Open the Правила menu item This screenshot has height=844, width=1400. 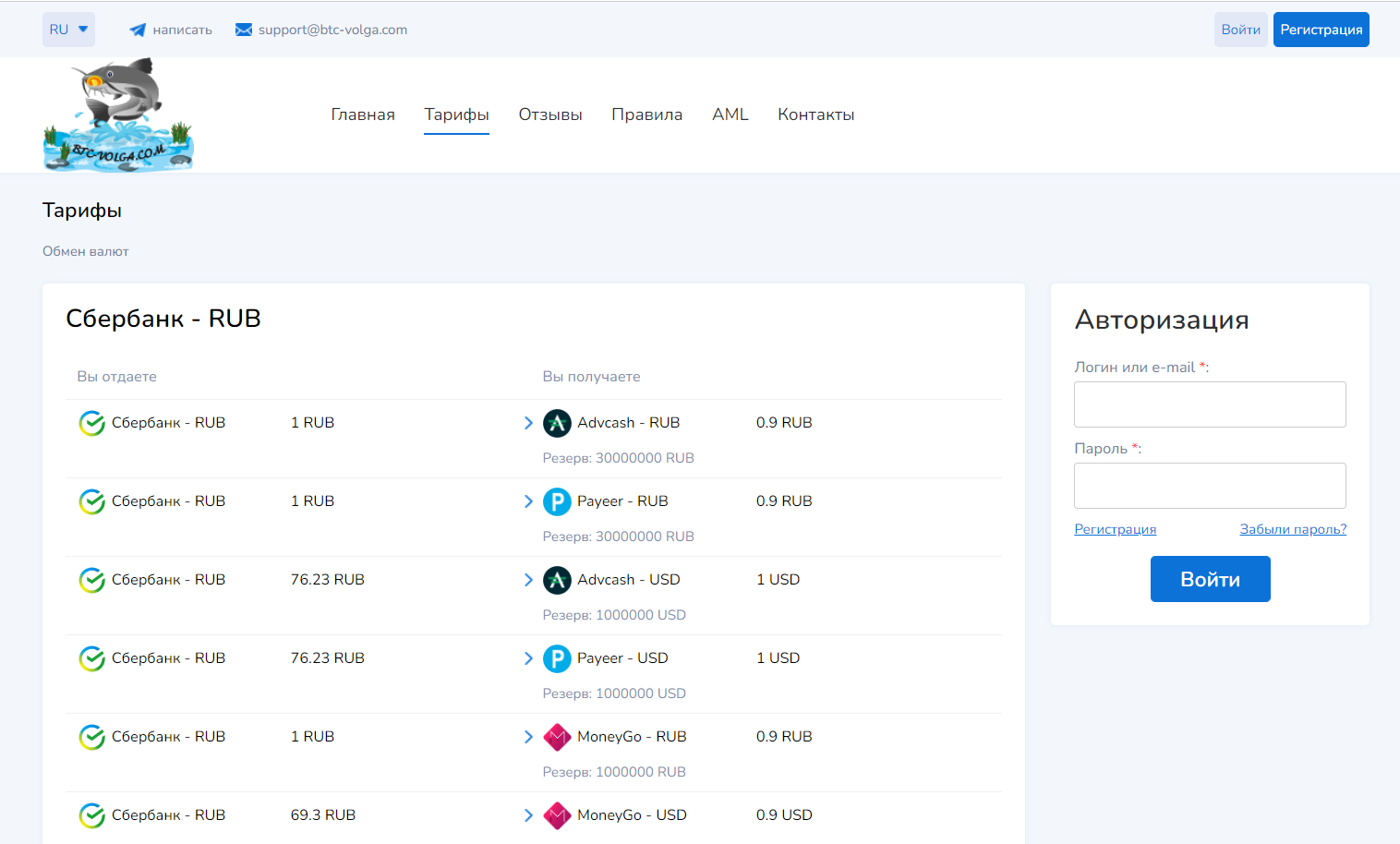coord(646,115)
